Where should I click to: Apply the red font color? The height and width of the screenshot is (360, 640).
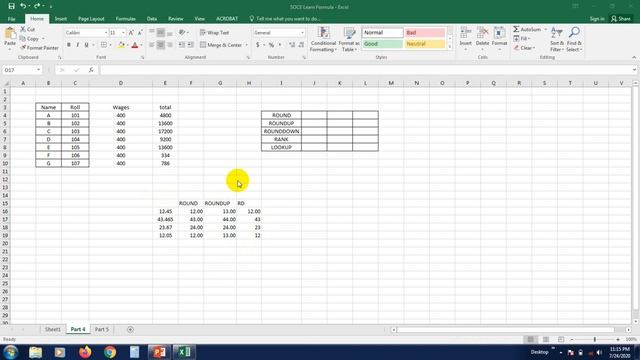(135, 45)
